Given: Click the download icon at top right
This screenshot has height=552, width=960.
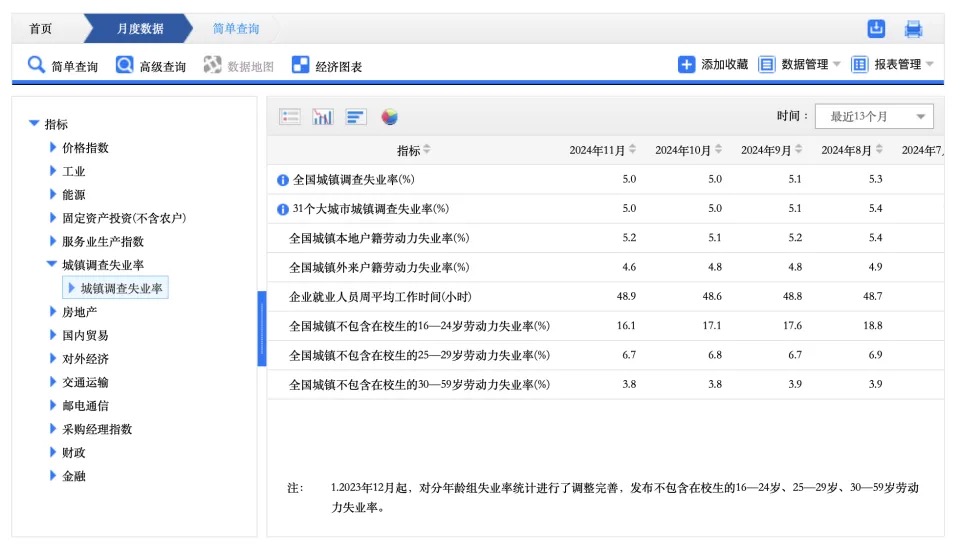Looking at the screenshot, I should (876, 29).
